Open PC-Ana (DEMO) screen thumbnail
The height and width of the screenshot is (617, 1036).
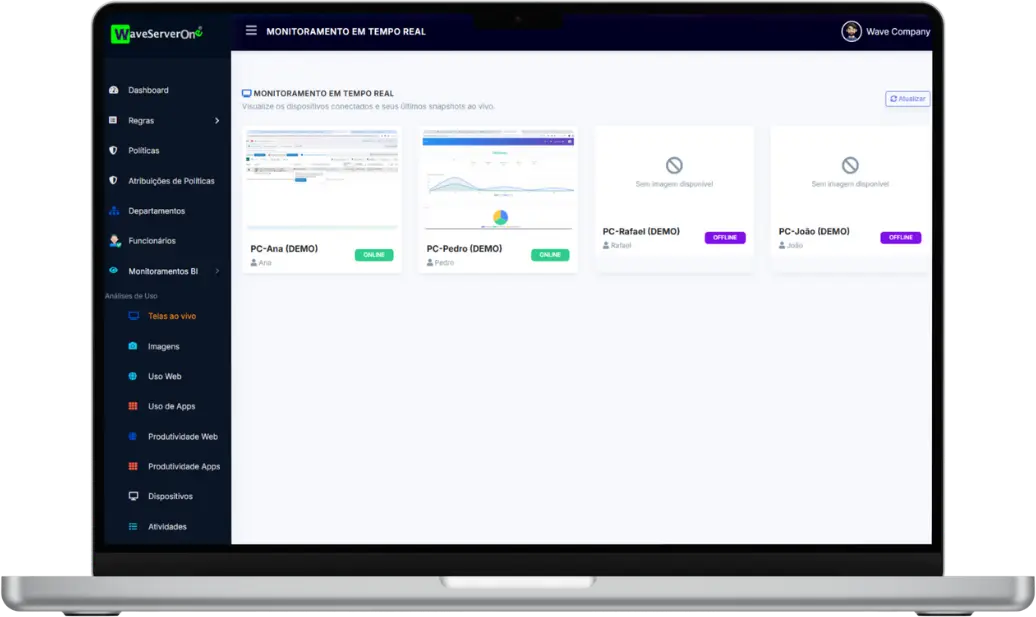point(321,179)
